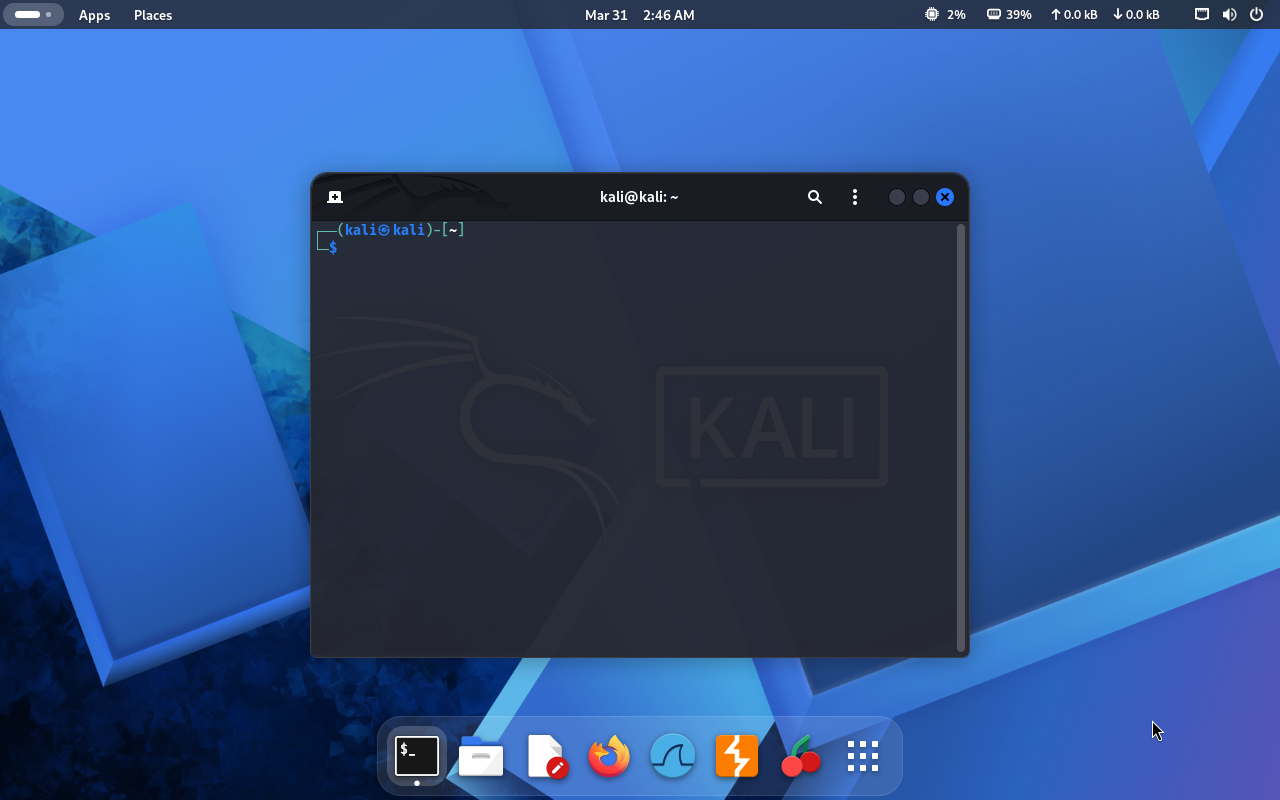Click the volume speaker icon
The height and width of the screenshot is (800, 1280).
click(1229, 15)
